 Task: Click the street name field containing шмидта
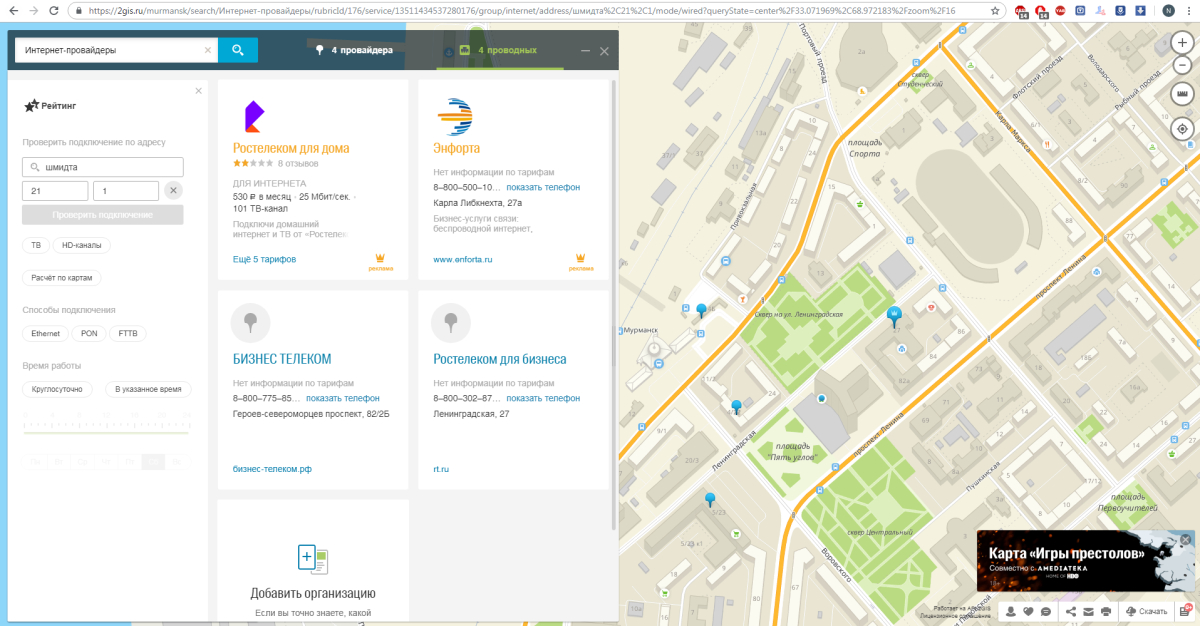click(x=103, y=167)
